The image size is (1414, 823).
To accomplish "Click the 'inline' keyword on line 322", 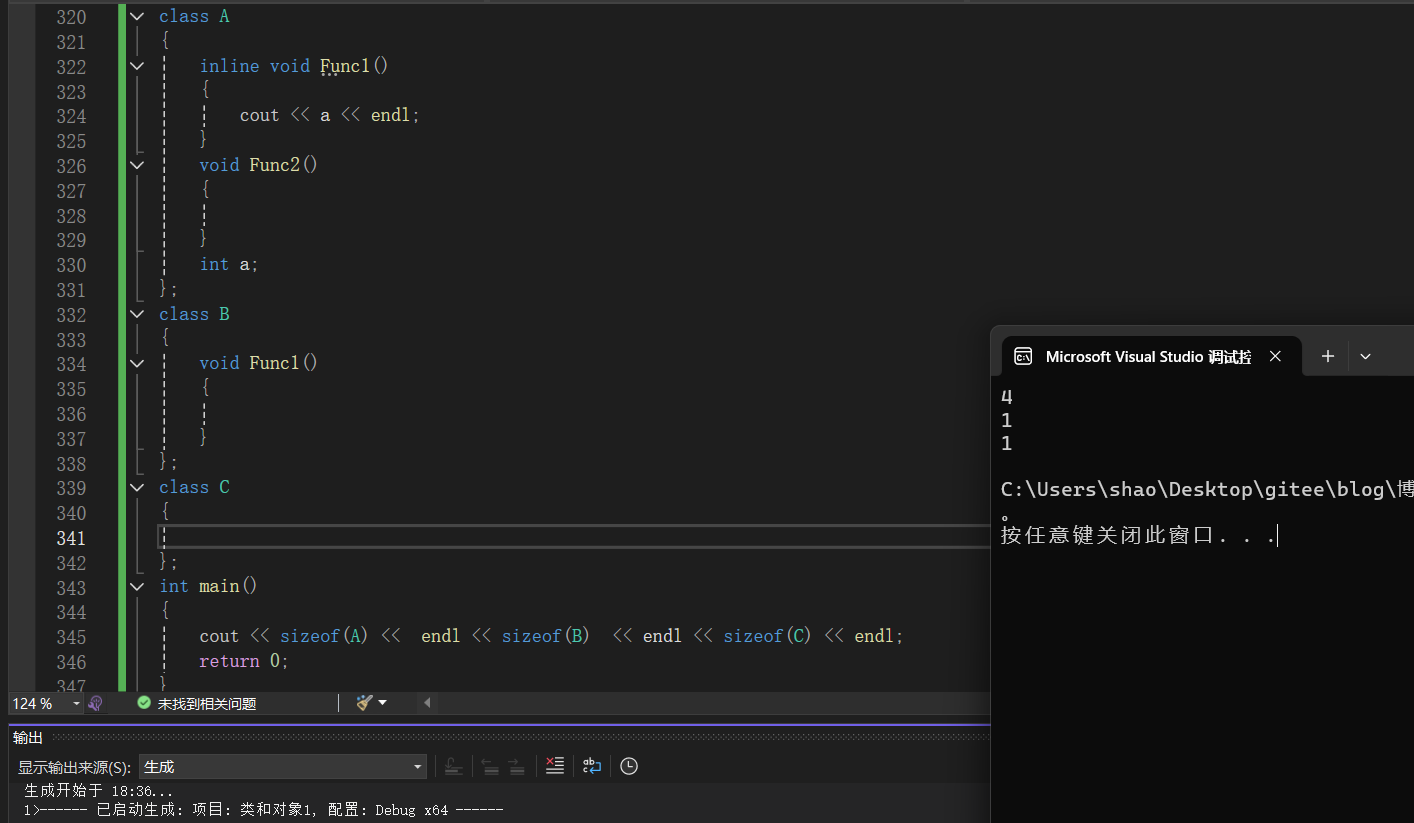I will point(229,66).
